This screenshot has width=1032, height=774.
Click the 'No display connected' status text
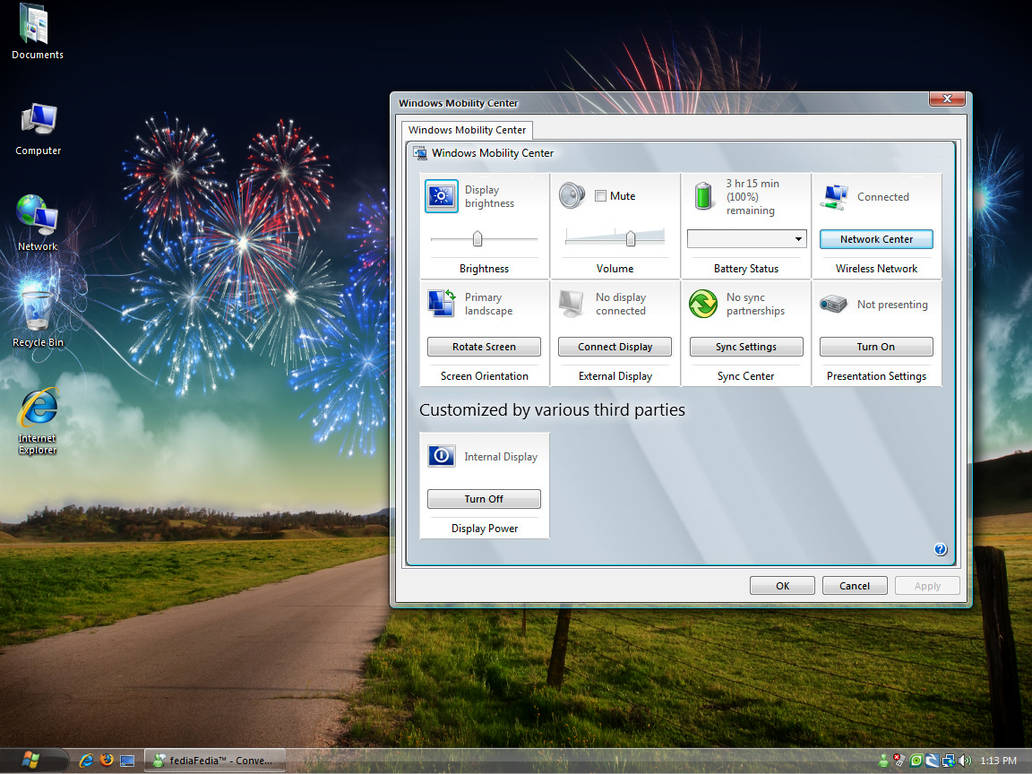pos(621,304)
